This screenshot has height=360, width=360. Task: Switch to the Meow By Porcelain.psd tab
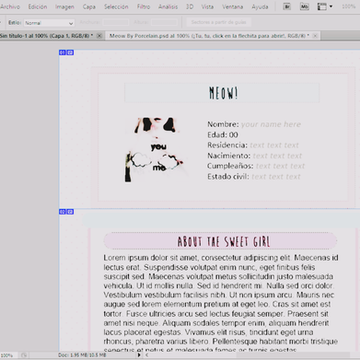(209, 36)
